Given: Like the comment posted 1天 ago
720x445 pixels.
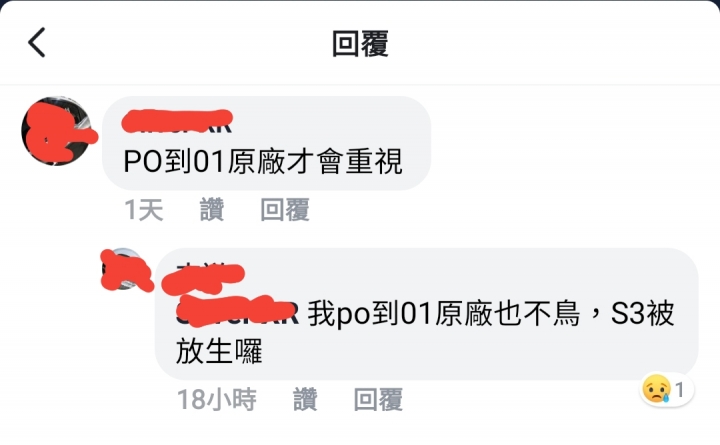Looking at the screenshot, I should [x=212, y=210].
